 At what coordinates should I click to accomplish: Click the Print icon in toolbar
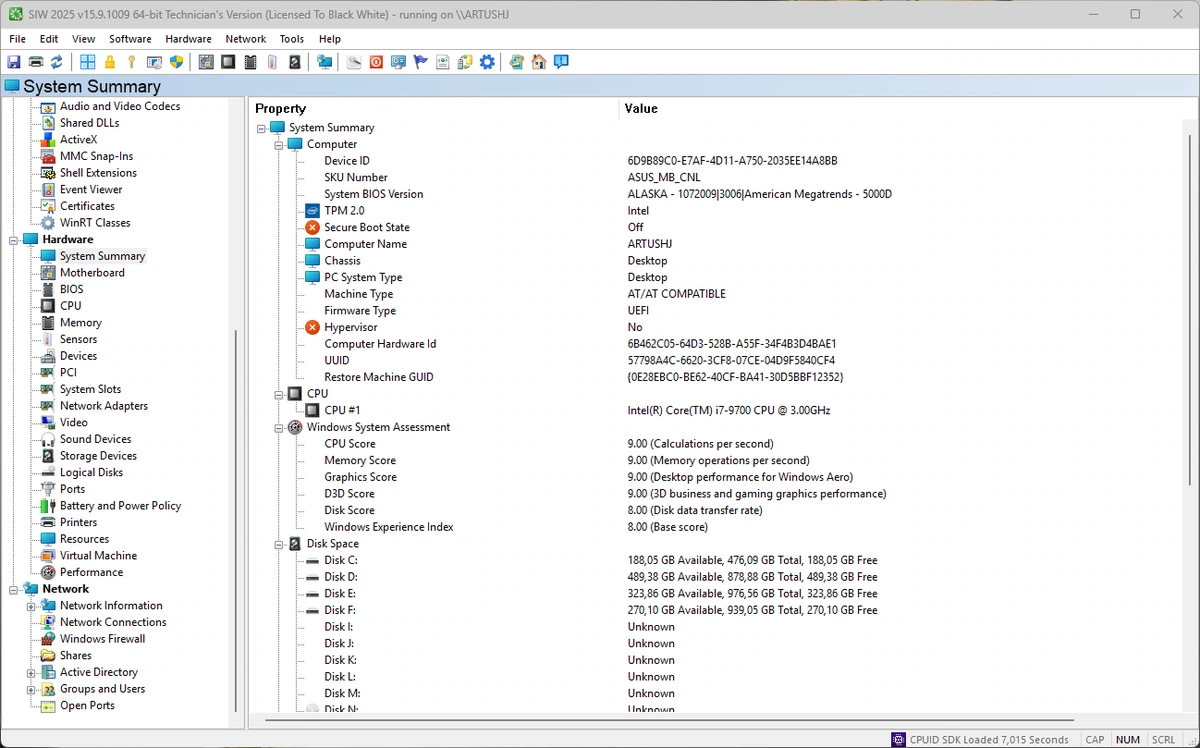[x=35, y=62]
